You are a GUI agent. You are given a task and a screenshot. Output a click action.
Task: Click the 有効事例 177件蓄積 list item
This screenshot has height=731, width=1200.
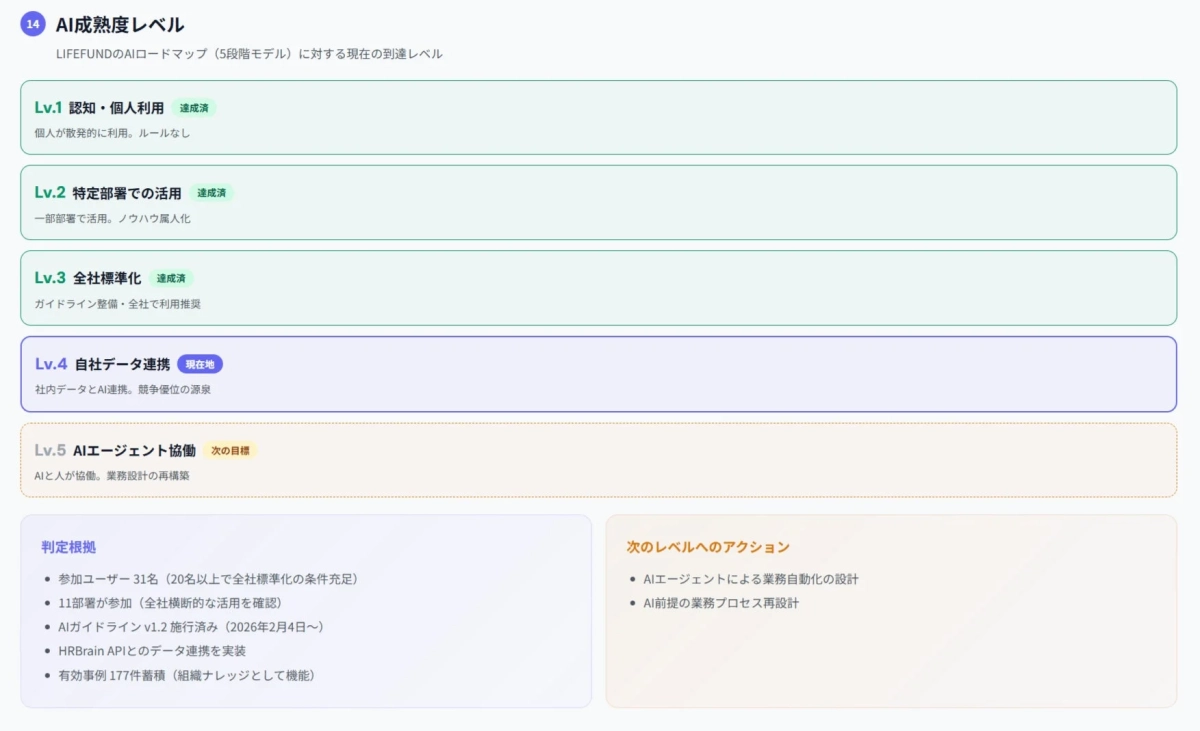pyautogui.click(x=185, y=675)
